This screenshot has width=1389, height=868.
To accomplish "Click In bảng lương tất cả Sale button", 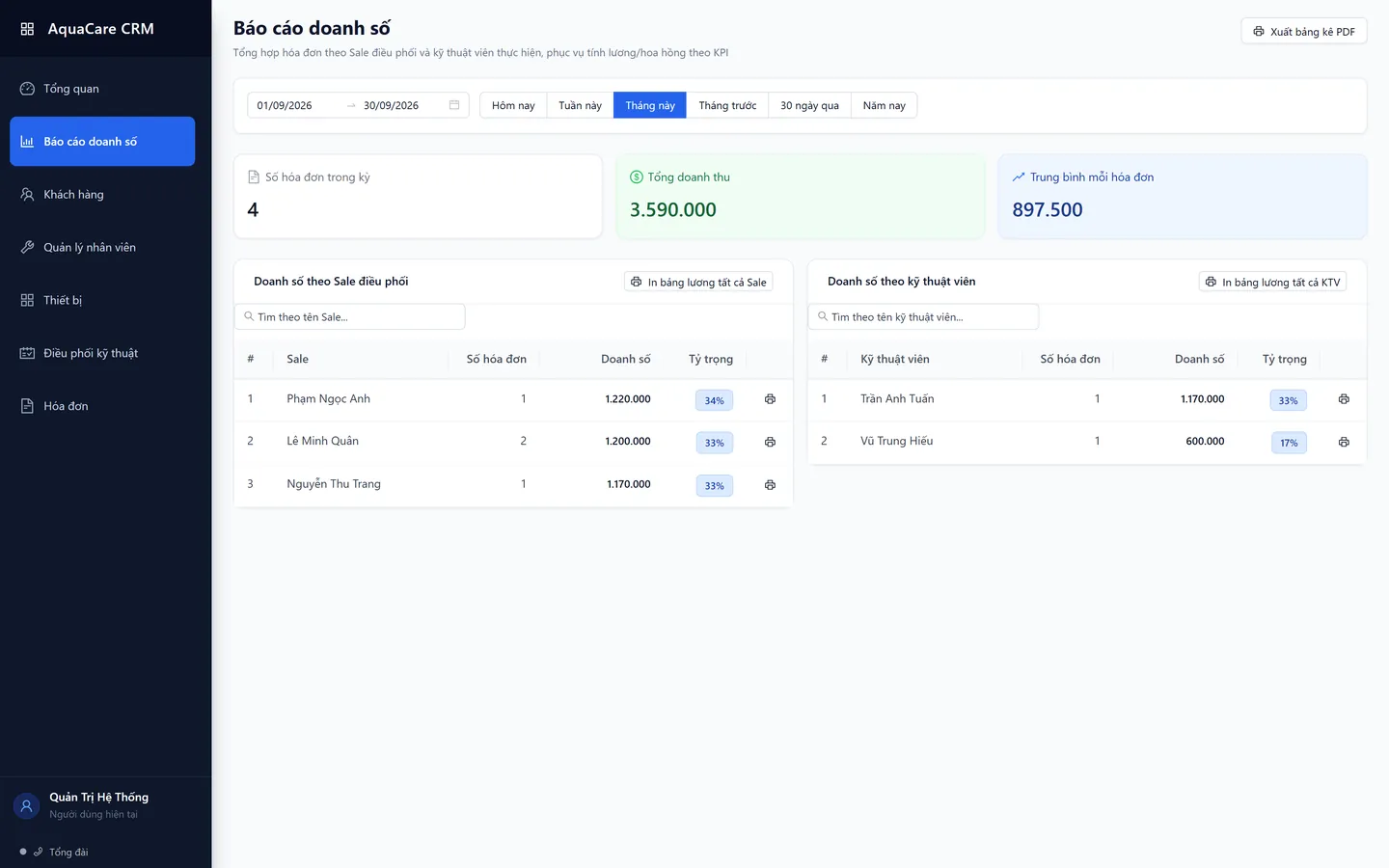I will tap(698, 283).
